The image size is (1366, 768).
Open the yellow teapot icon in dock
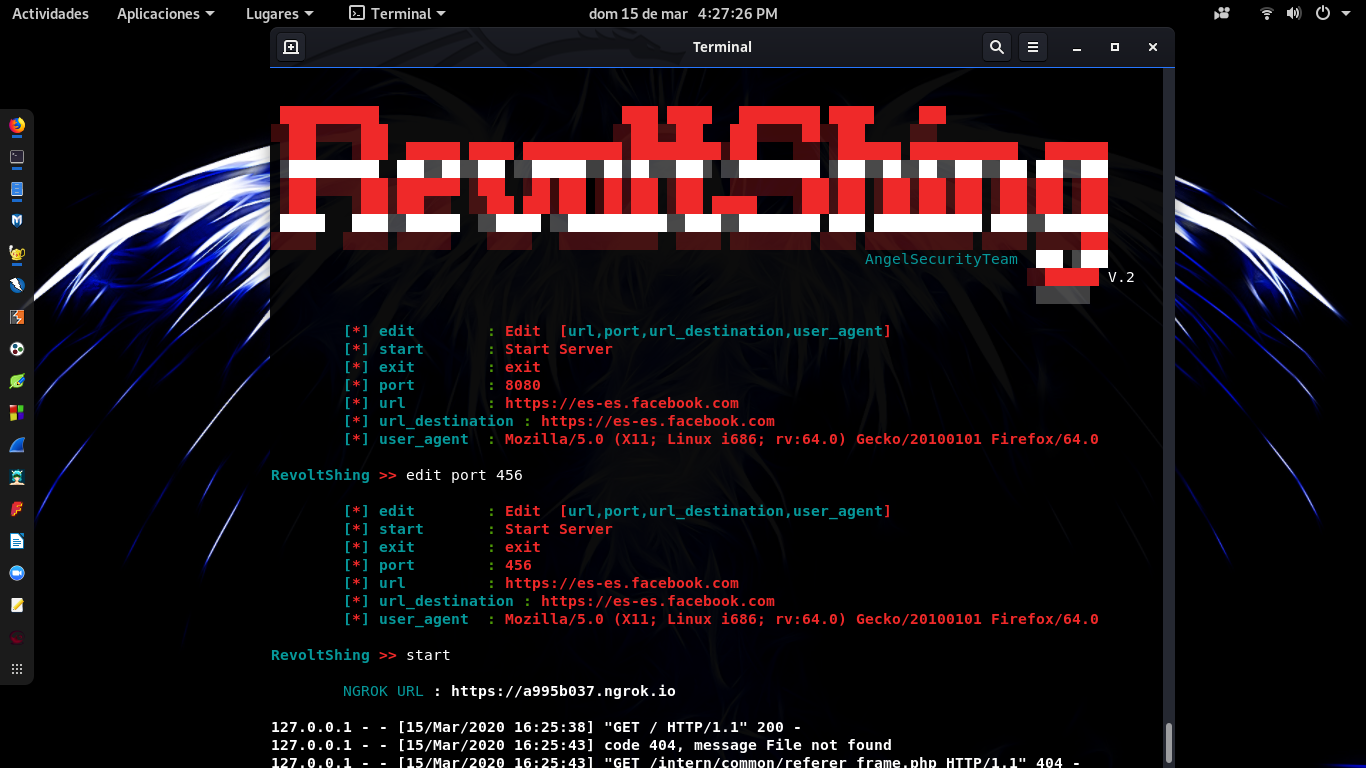click(17, 253)
